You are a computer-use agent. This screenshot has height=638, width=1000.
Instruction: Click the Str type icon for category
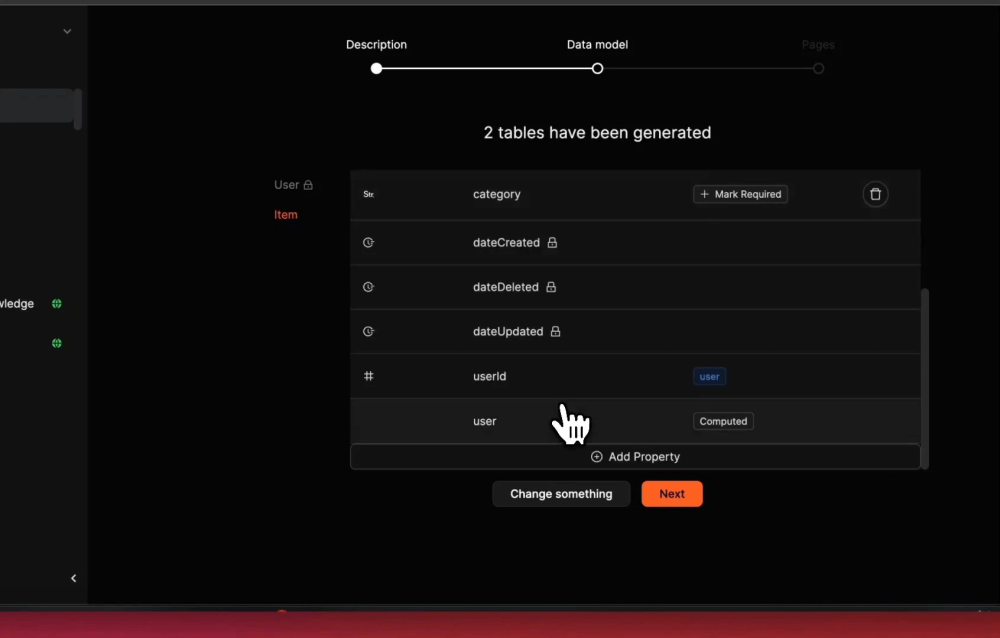click(369, 194)
